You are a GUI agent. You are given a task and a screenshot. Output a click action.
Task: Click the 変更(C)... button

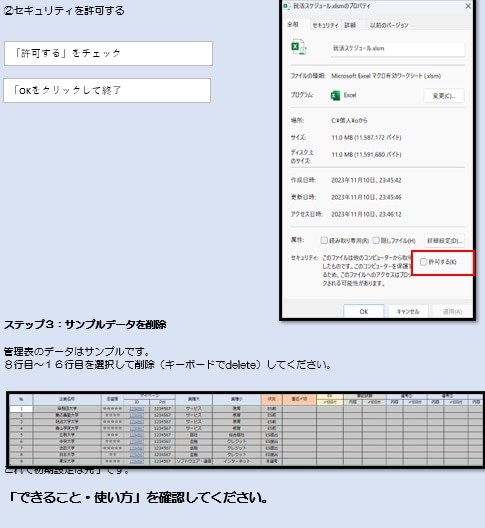click(x=444, y=96)
